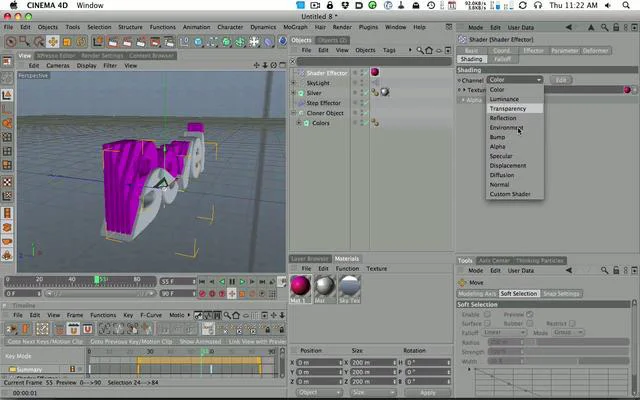
Task: Toggle Rubber checkbox in Soft Selection
Action: tap(529, 323)
